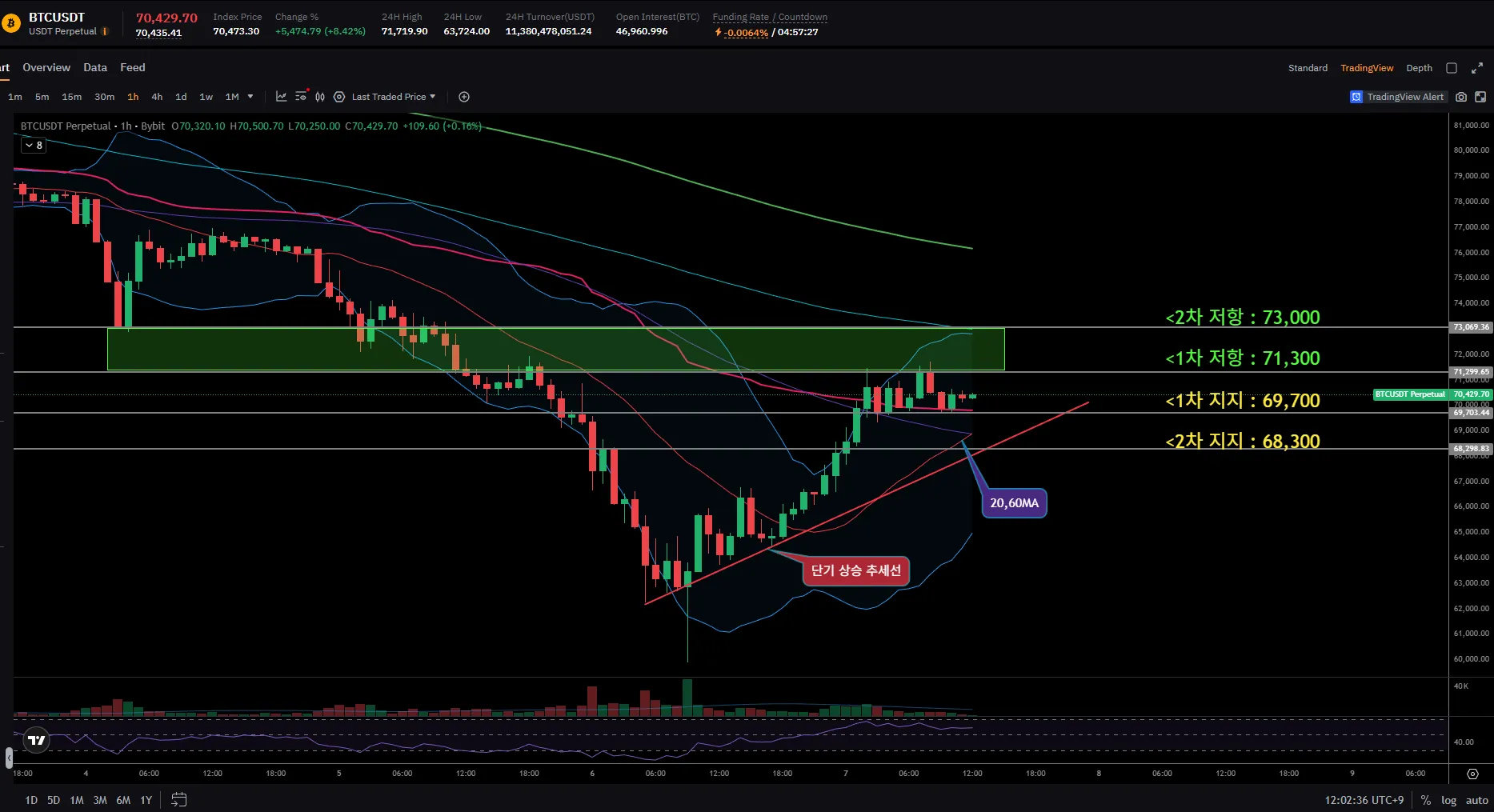
Task: Switch to the Depth chart view
Action: tap(1419, 68)
